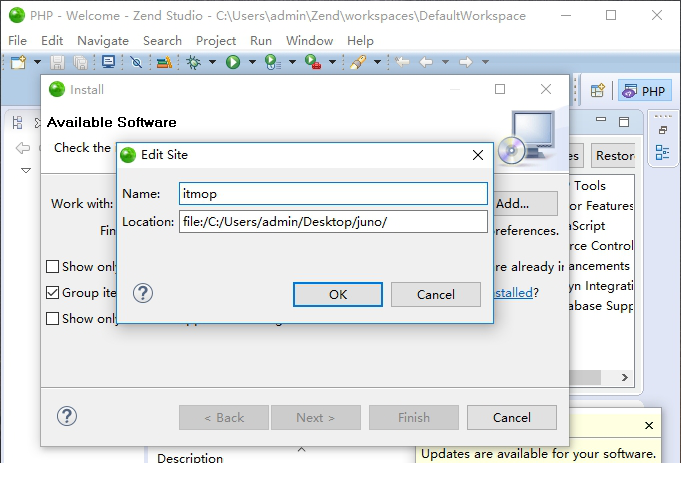Click the Restore button in Welcome page
Viewport: 681px width, 481px height.
pyautogui.click(x=613, y=155)
